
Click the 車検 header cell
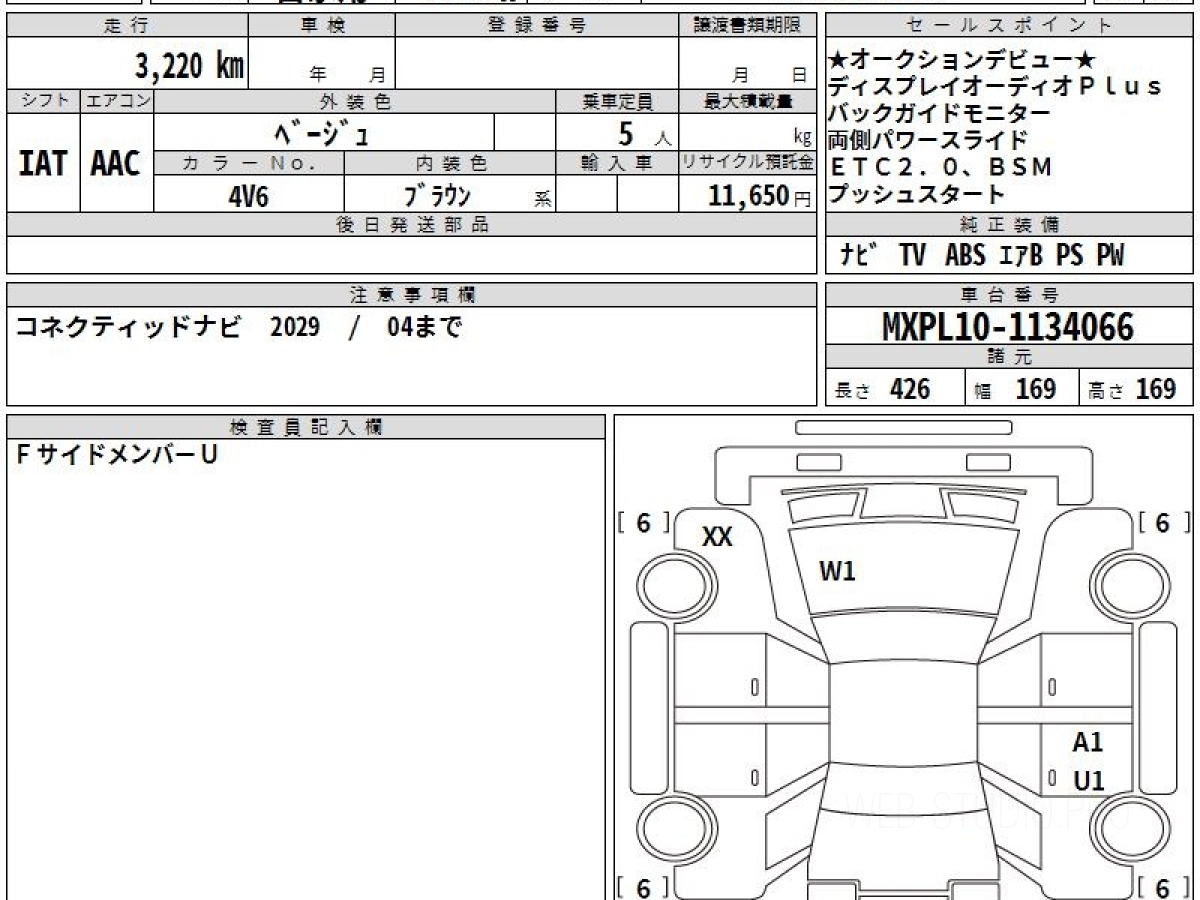click(322, 26)
